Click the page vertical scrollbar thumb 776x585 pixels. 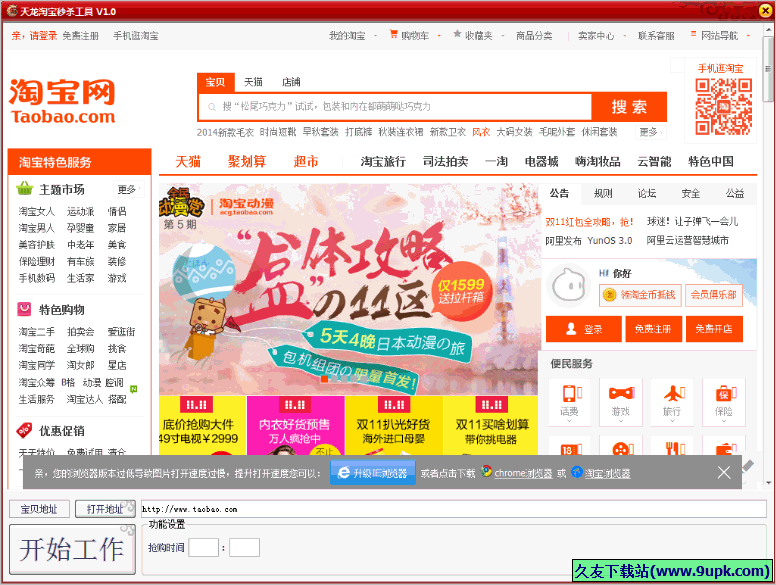768,70
